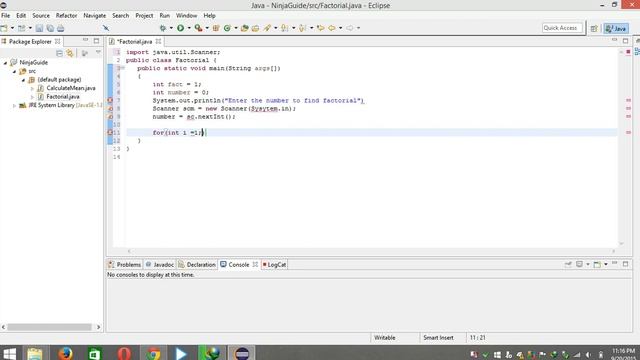Save the file using the Save icon
This screenshot has height=360, width=640.
pos(39,28)
